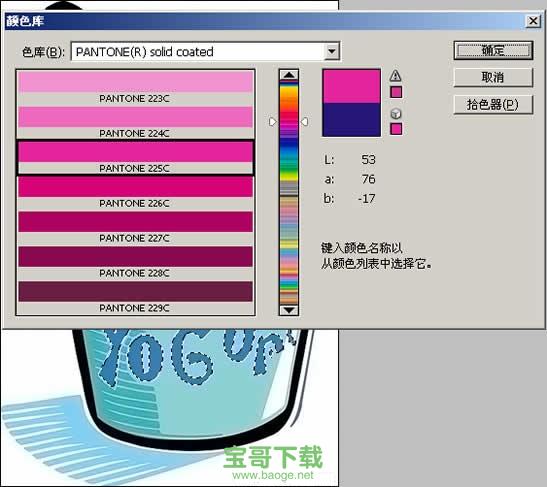Viewport: 547px width, 487px height.
Task: Select the PANTONE 224C color
Action: [135, 122]
